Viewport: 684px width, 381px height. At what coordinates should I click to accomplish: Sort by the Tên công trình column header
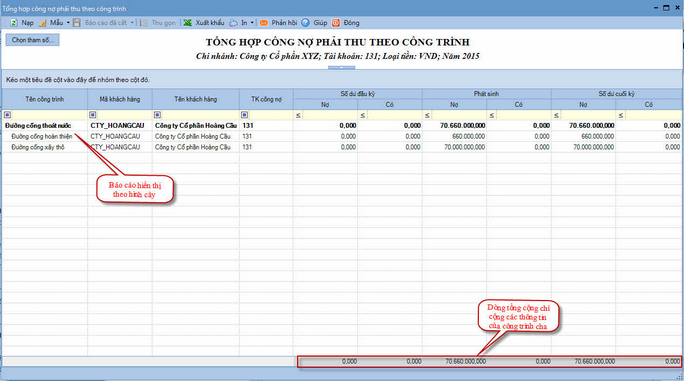(44, 99)
